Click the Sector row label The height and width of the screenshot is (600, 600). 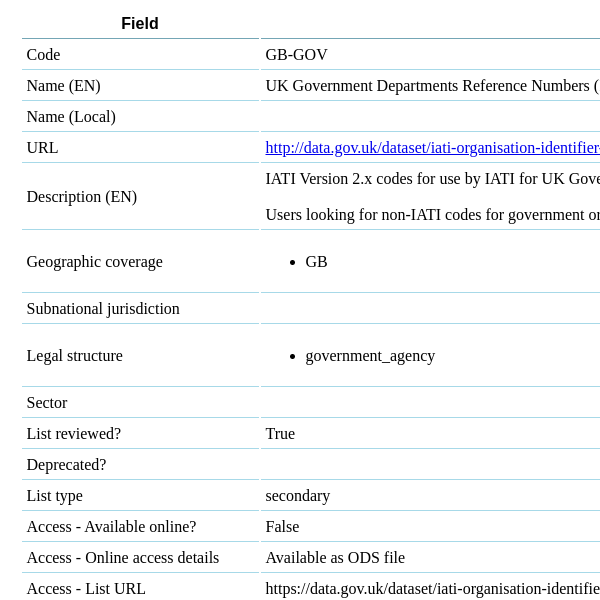click(x=47, y=403)
